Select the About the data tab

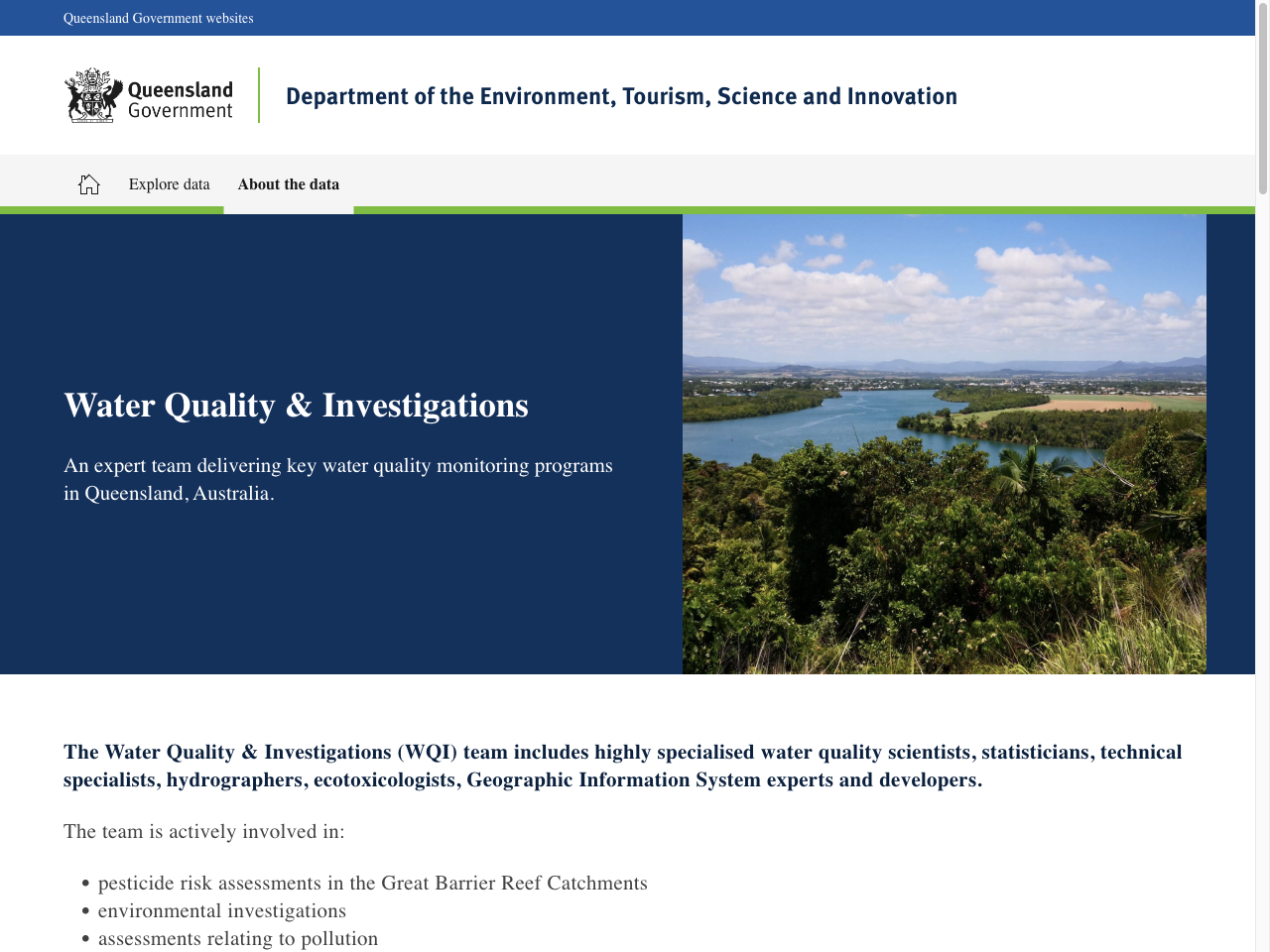pyautogui.click(x=289, y=184)
